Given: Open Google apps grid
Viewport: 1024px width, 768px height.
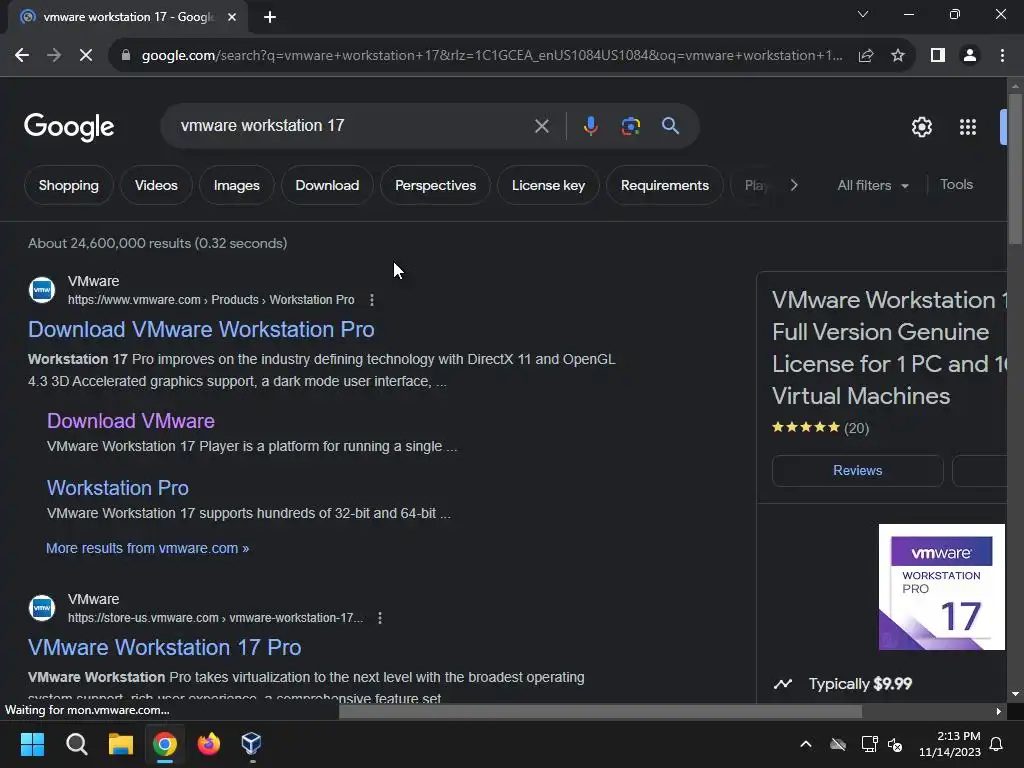Looking at the screenshot, I should coord(967,127).
